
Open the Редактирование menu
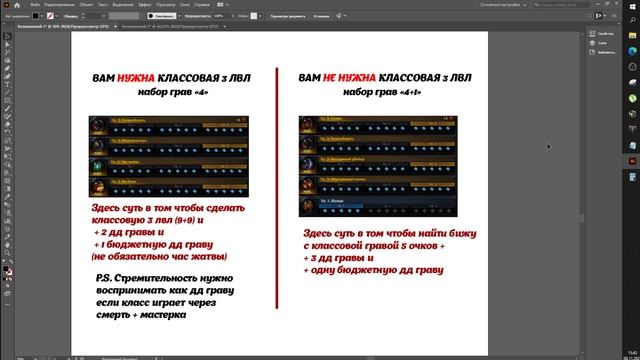pos(59,5)
